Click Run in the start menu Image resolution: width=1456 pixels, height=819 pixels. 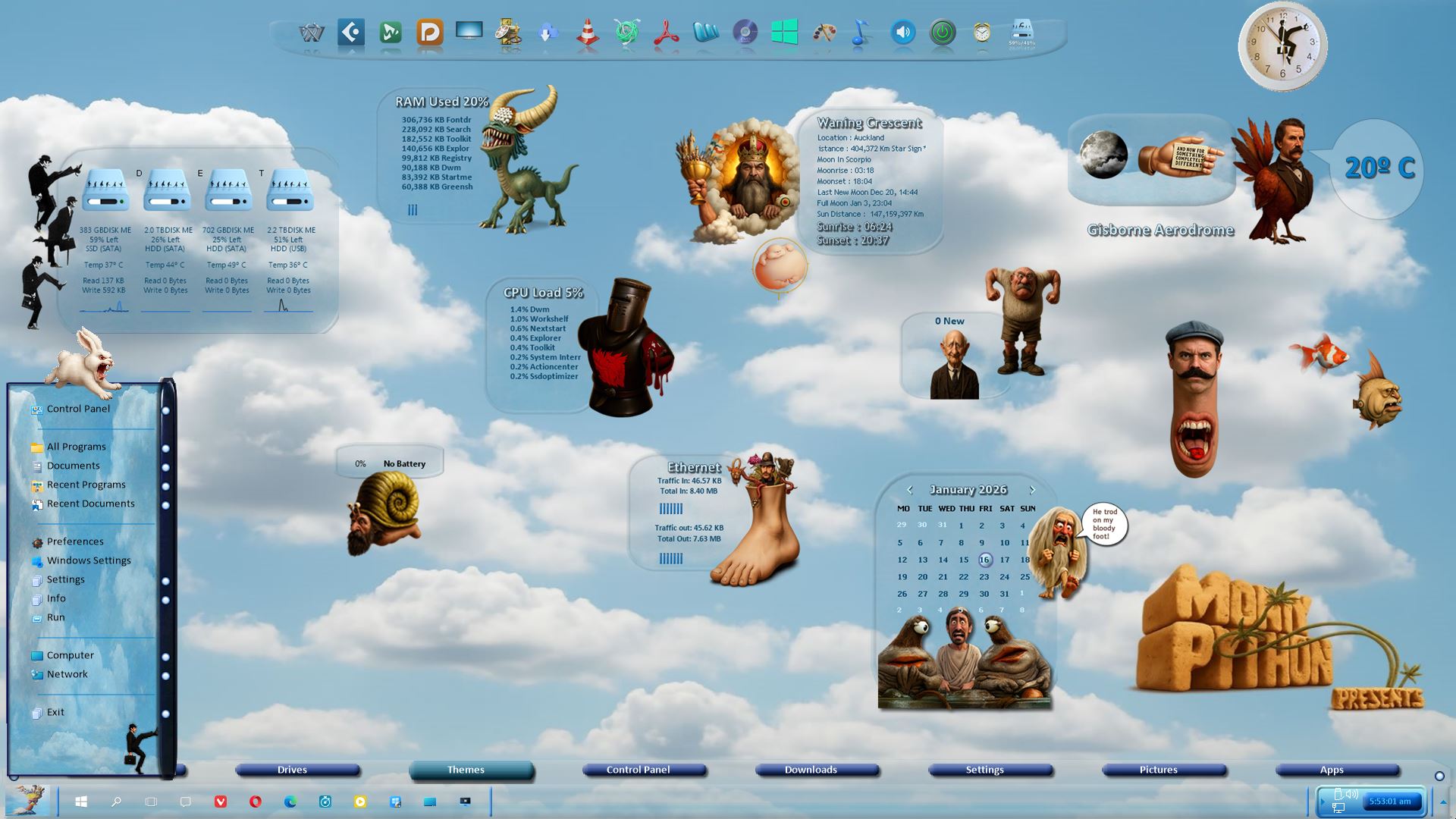tap(55, 617)
